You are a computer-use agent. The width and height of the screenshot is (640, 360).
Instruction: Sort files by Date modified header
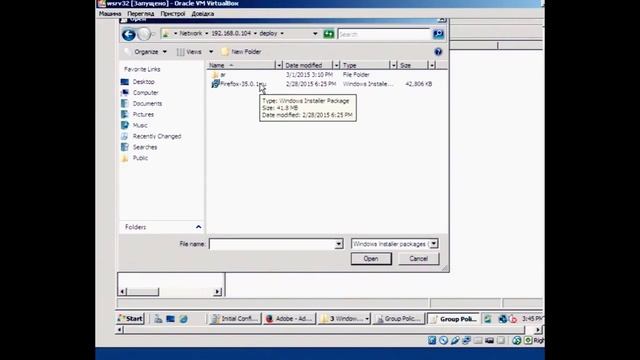pyautogui.click(x=308, y=65)
